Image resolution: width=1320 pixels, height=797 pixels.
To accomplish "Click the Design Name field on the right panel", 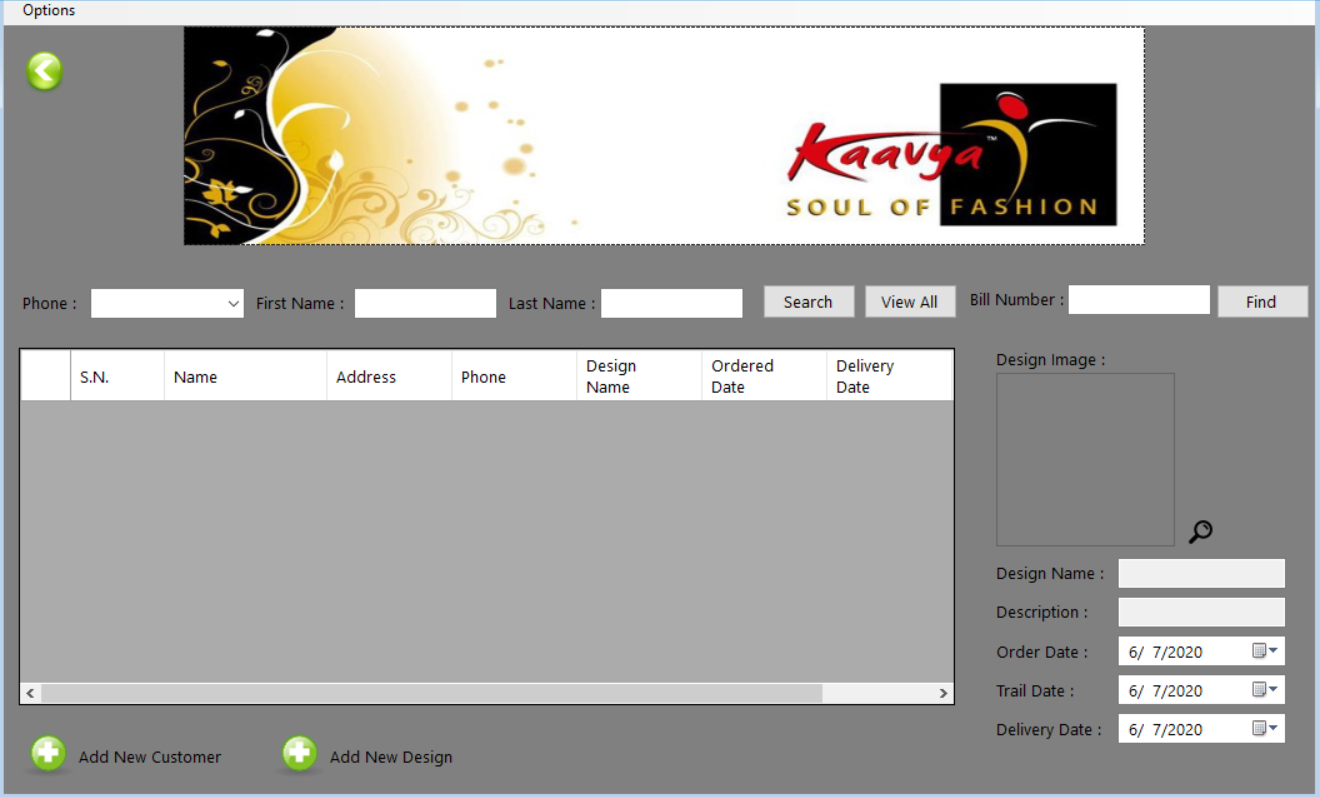I will coord(1201,573).
